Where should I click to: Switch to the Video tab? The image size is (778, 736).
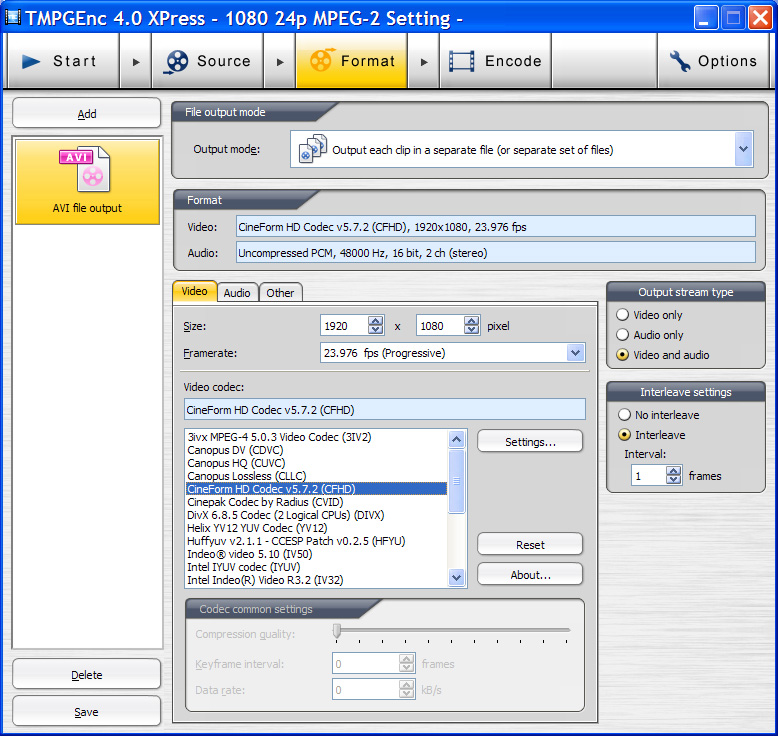pyautogui.click(x=194, y=291)
